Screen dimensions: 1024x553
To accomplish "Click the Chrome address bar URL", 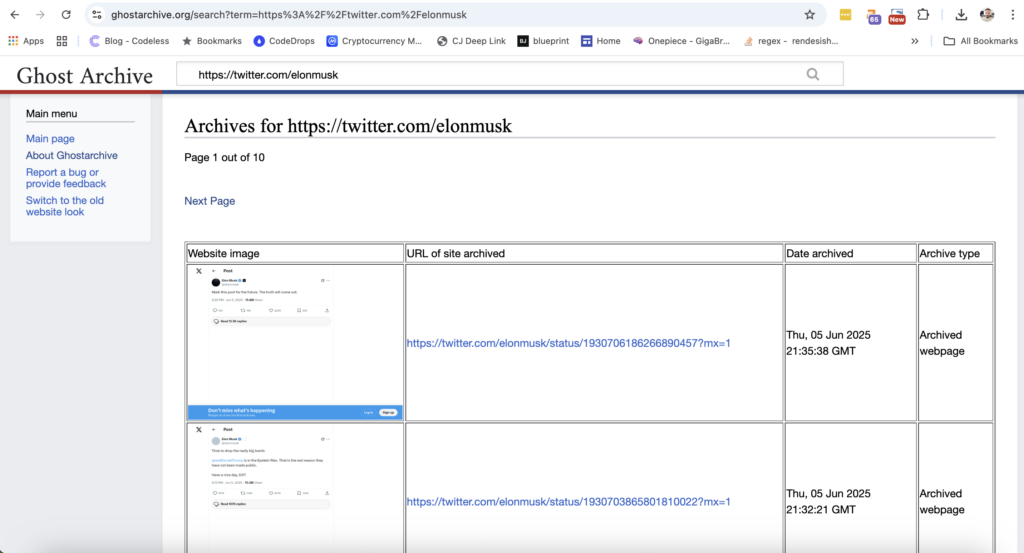I will click(x=289, y=14).
